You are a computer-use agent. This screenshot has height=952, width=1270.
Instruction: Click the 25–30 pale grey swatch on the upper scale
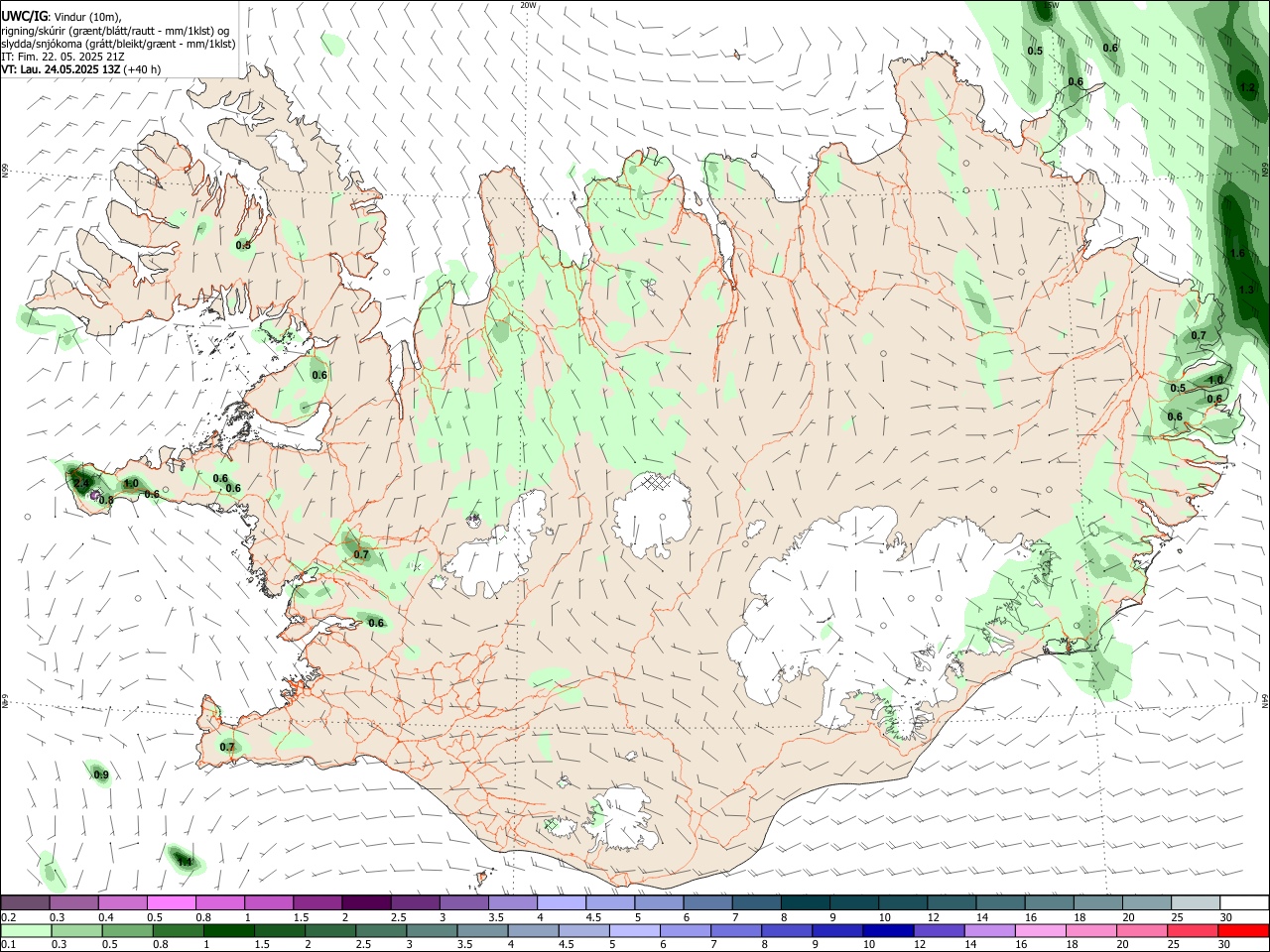[x=1195, y=903]
